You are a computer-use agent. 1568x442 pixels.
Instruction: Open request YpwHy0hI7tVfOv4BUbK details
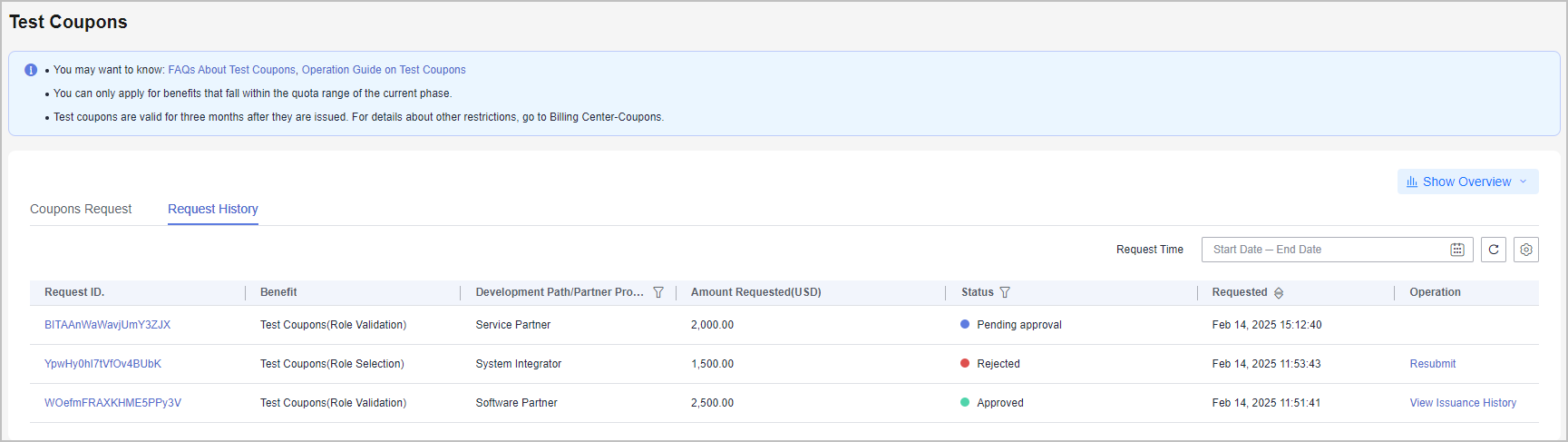click(x=102, y=364)
